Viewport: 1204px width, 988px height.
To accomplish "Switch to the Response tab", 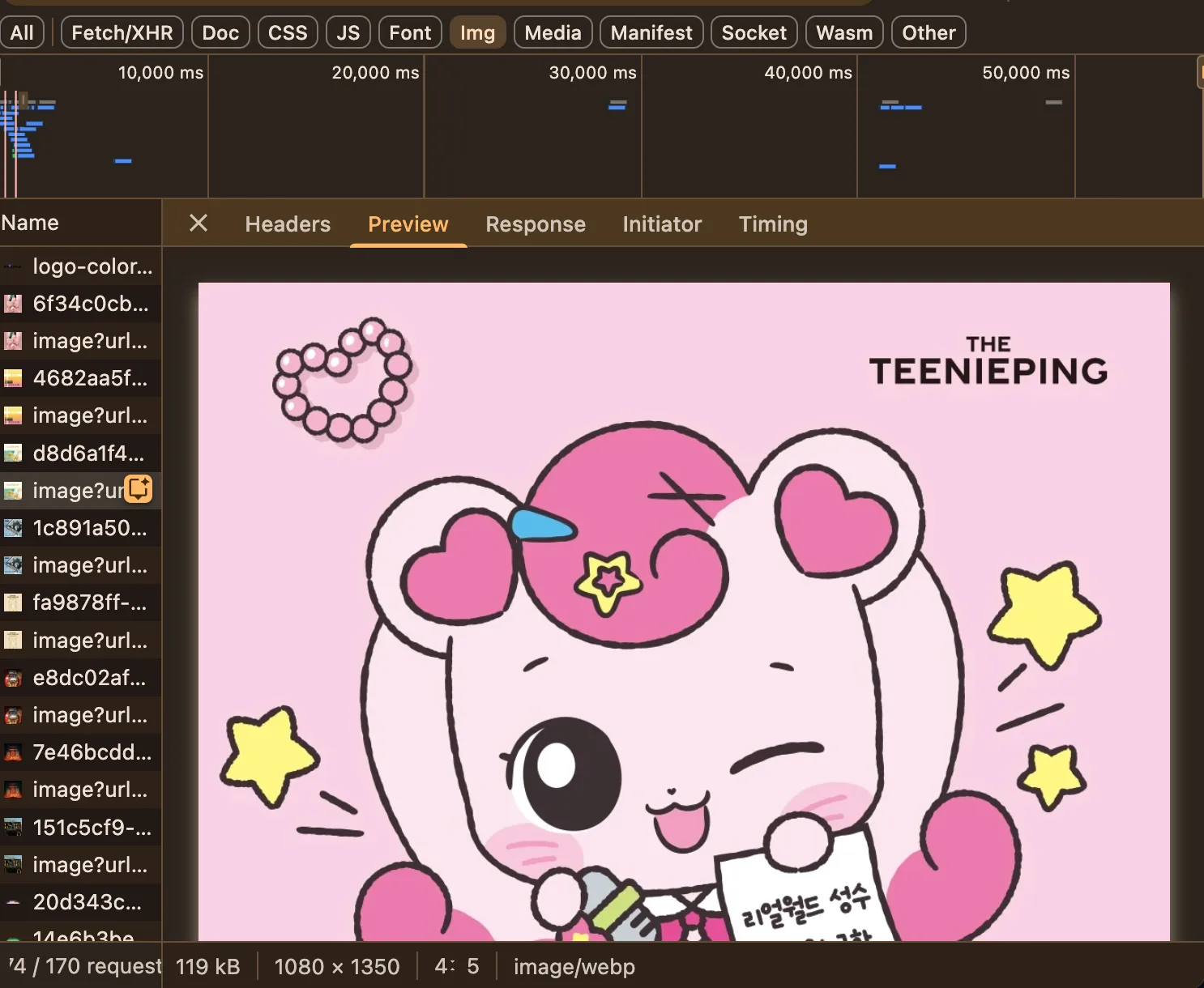I will pyautogui.click(x=536, y=224).
